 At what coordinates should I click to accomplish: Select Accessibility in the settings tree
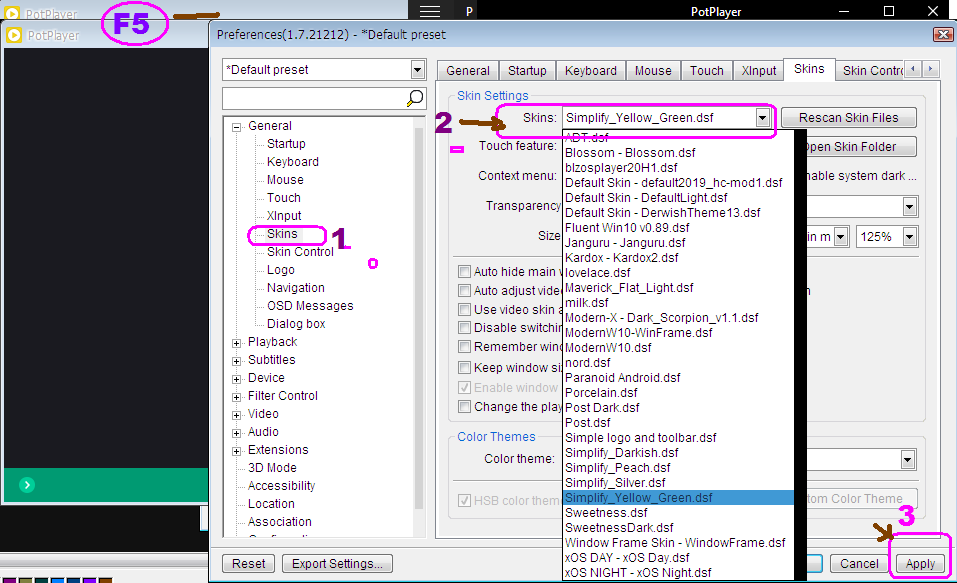tap(281, 486)
